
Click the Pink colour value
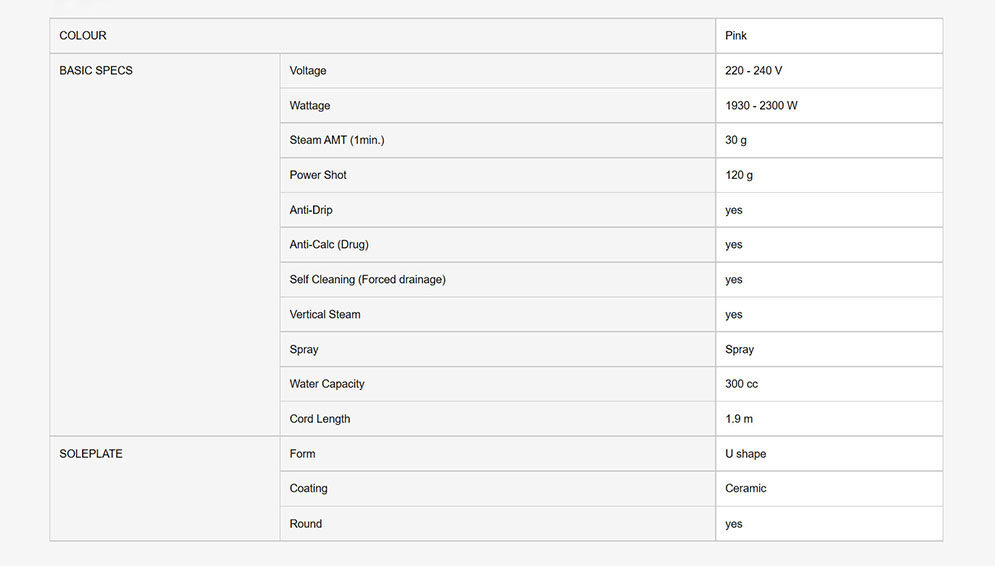[736, 36]
